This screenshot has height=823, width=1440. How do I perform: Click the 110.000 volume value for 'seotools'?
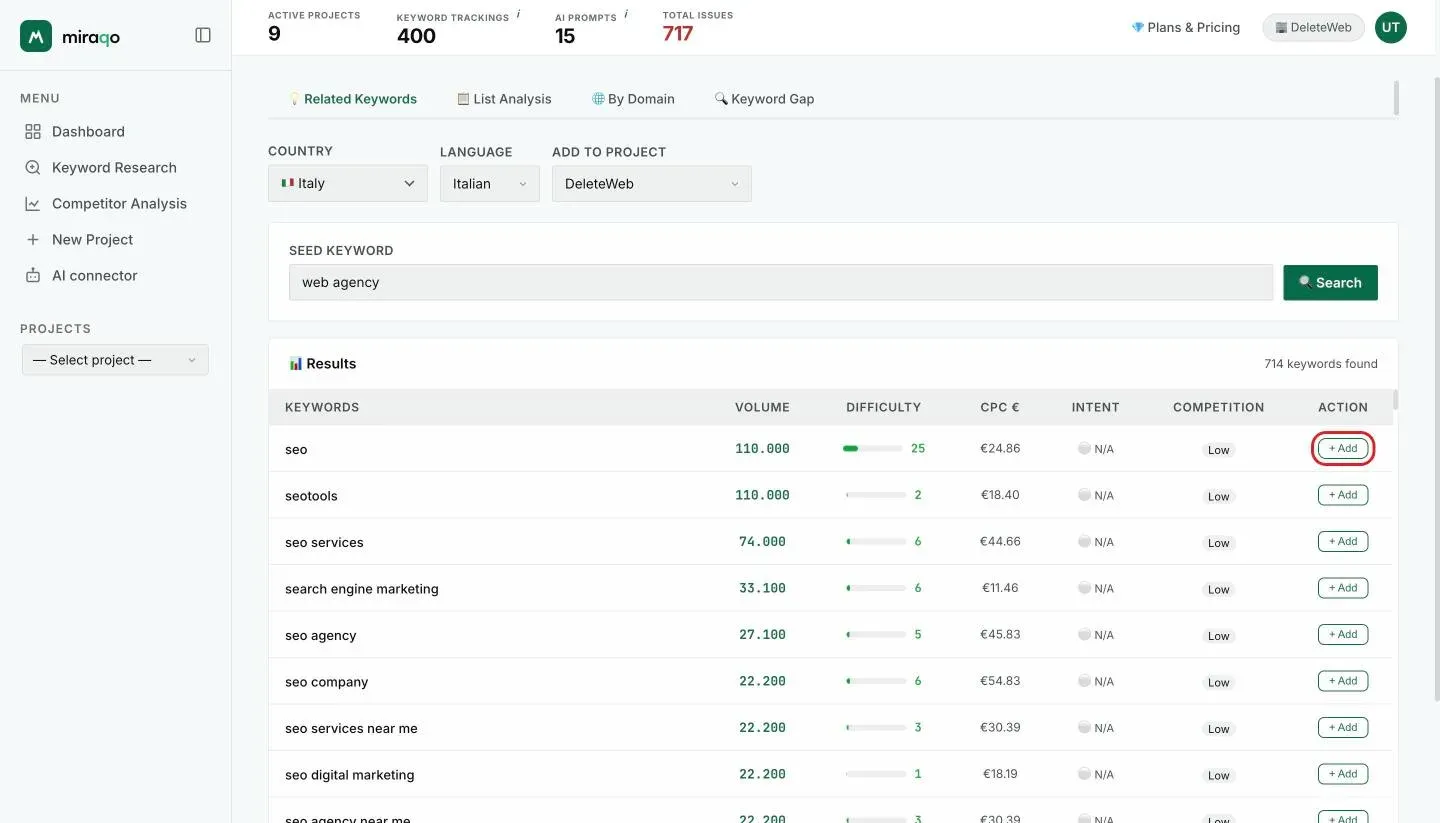pyautogui.click(x=762, y=495)
